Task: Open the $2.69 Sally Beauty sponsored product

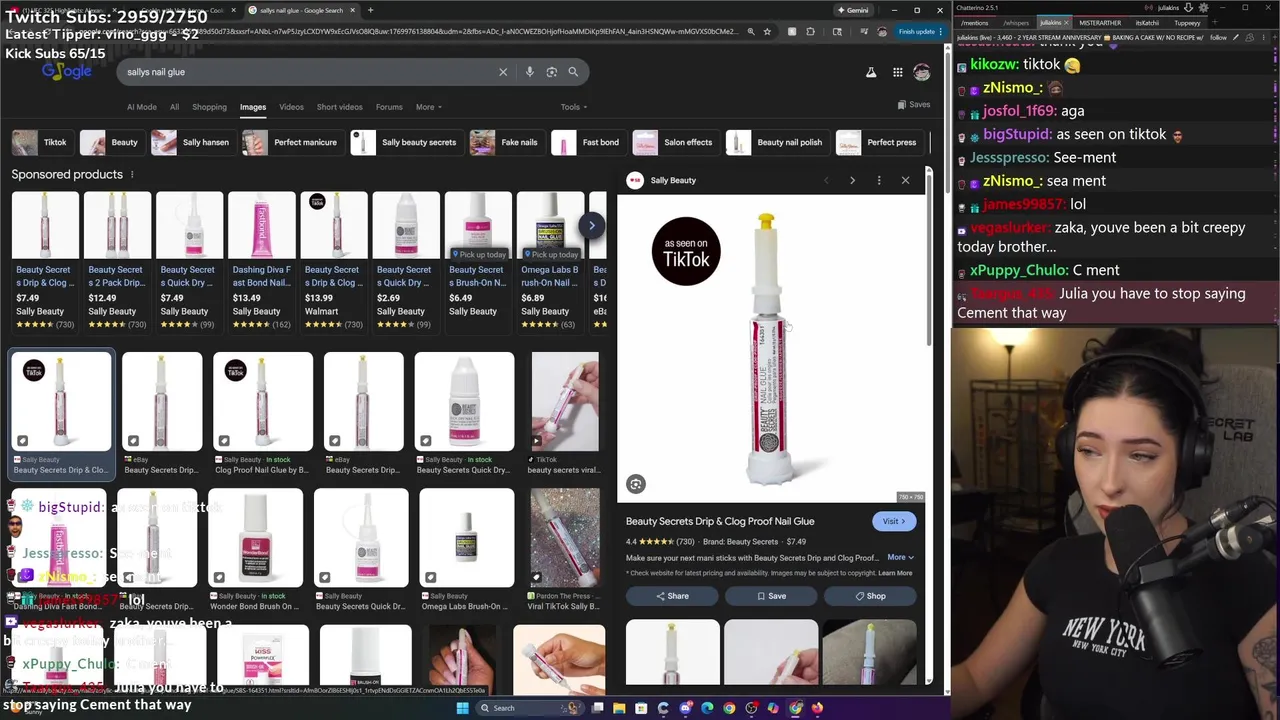Action: pyautogui.click(x=405, y=262)
